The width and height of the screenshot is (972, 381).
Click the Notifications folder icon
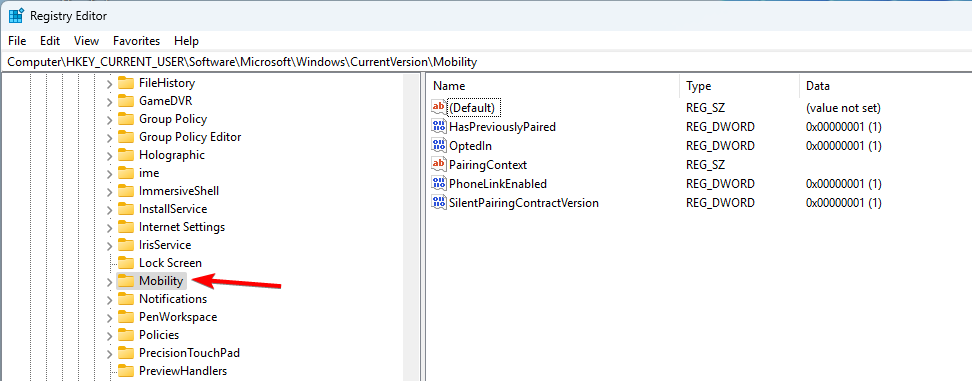pos(126,299)
